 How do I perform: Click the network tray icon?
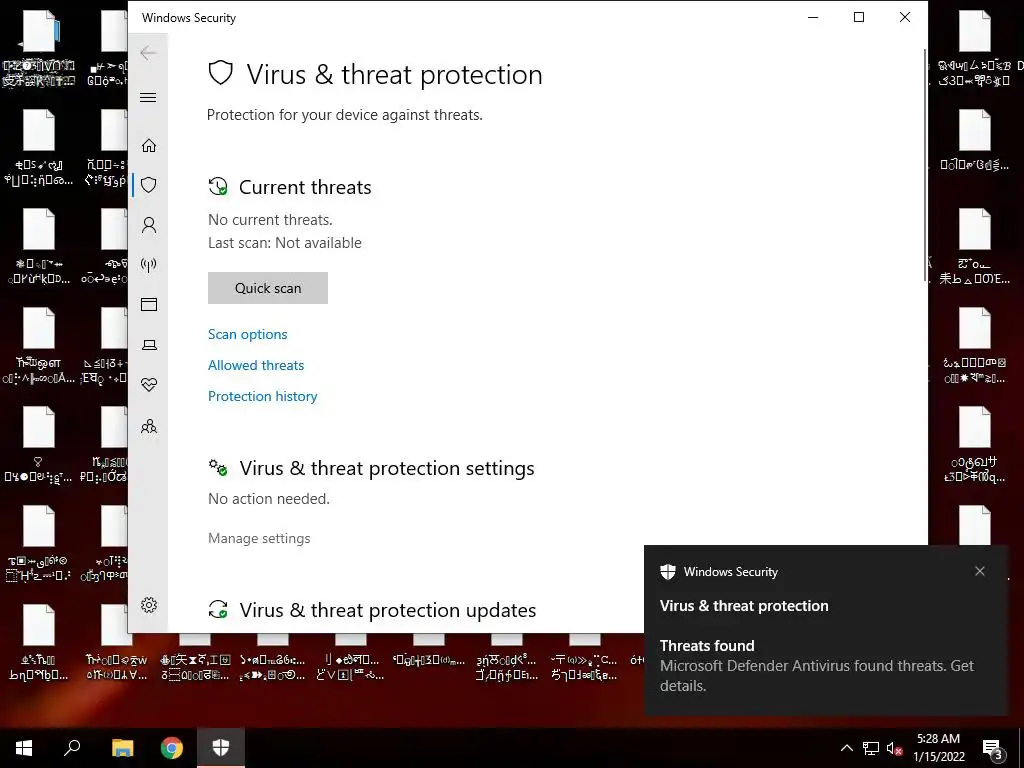click(x=871, y=748)
